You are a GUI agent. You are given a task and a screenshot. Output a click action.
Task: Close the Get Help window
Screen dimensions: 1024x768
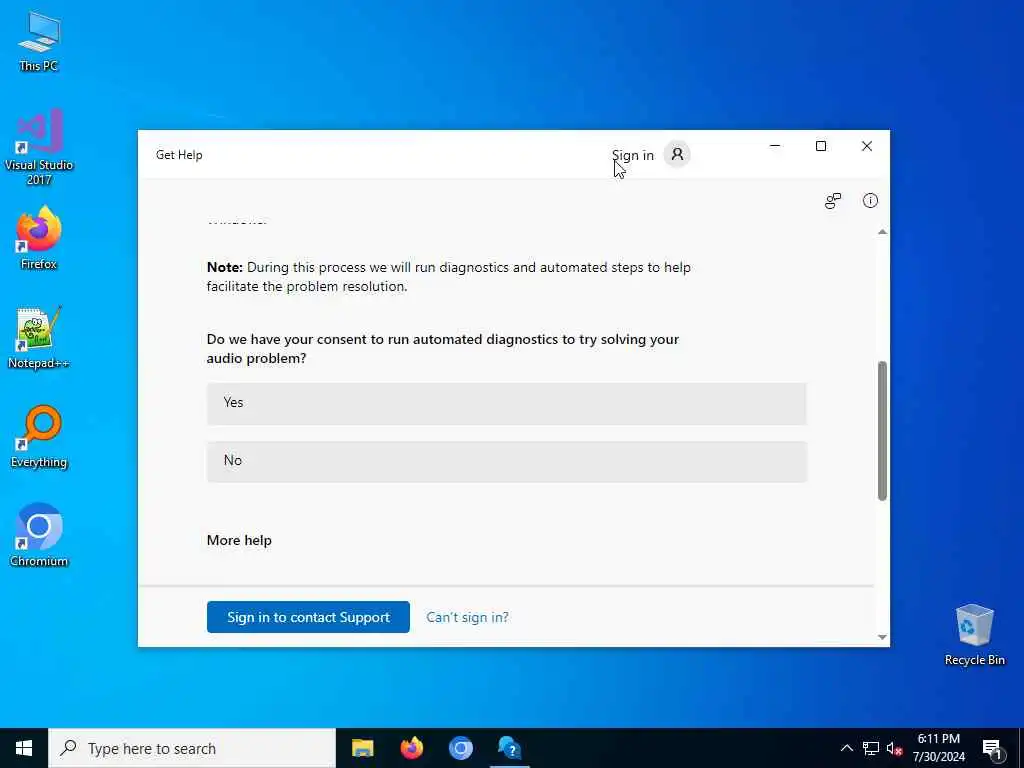click(x=867, y=146)
